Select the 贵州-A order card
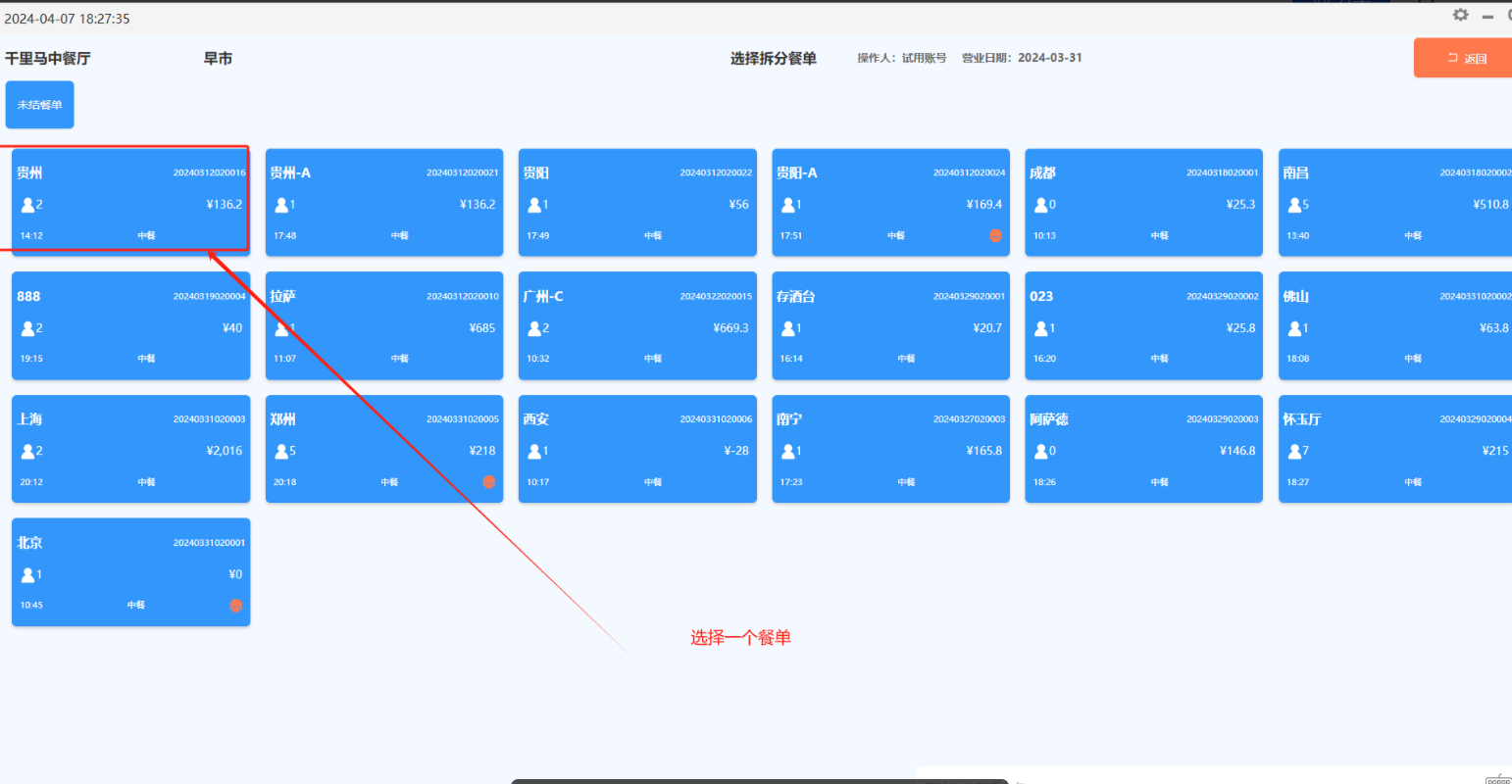Viewport: 1512px width, 784px height. click(x=383, y=203)
